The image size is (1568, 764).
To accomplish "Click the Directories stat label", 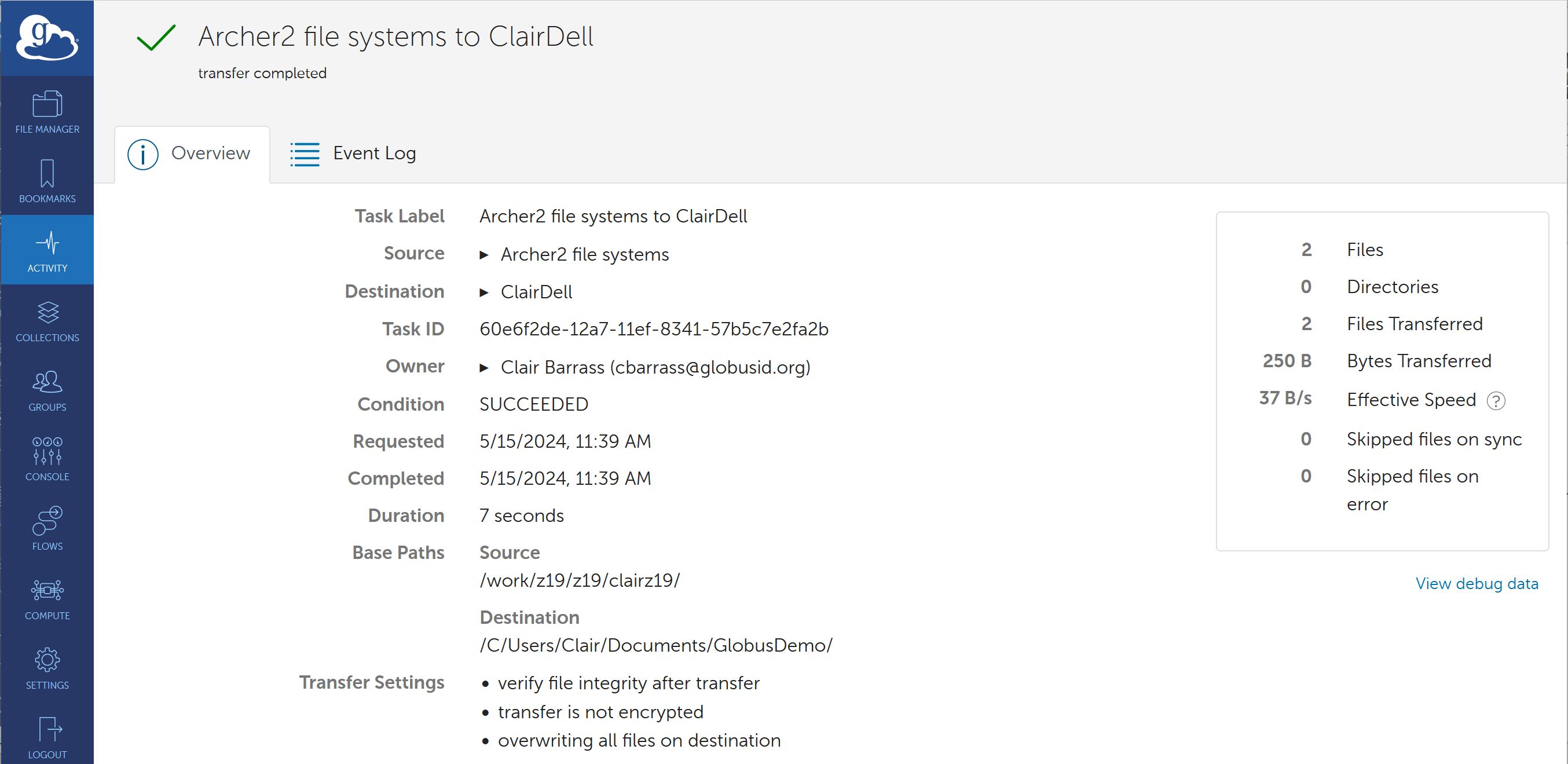I will pyautogui.click(x=1393, y=287).
